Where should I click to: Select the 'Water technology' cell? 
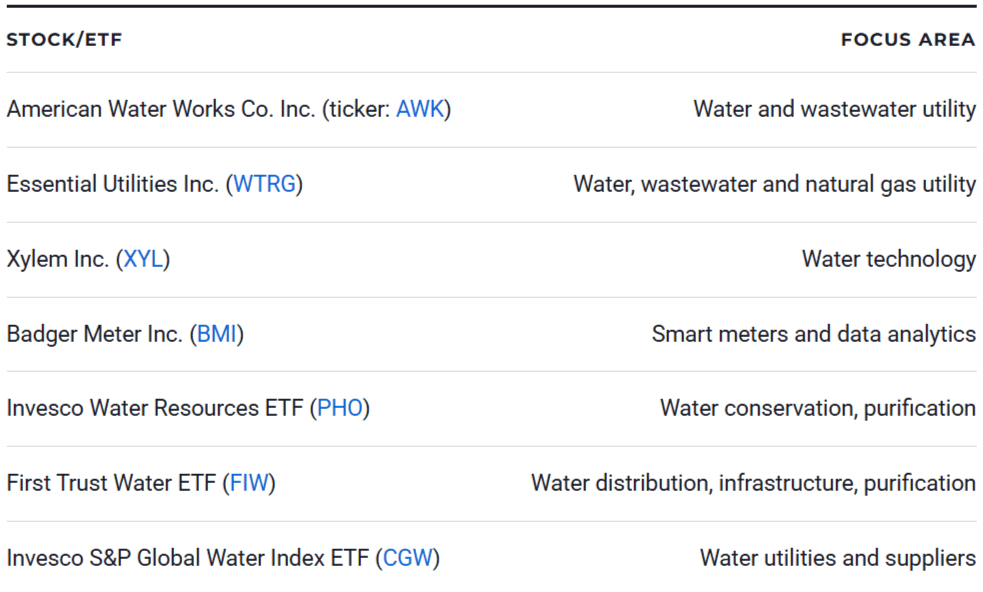tap(888, 259)
